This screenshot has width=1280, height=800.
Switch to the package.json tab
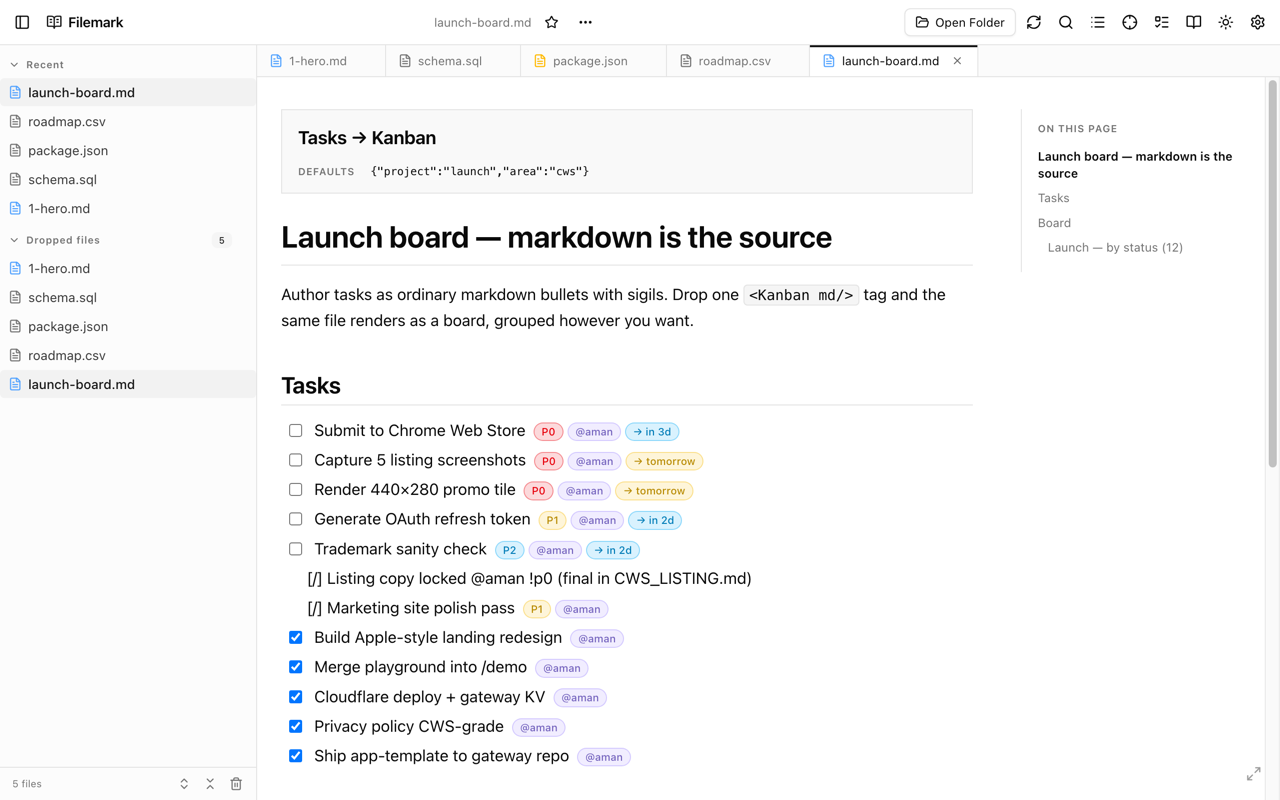pos(593,61)
